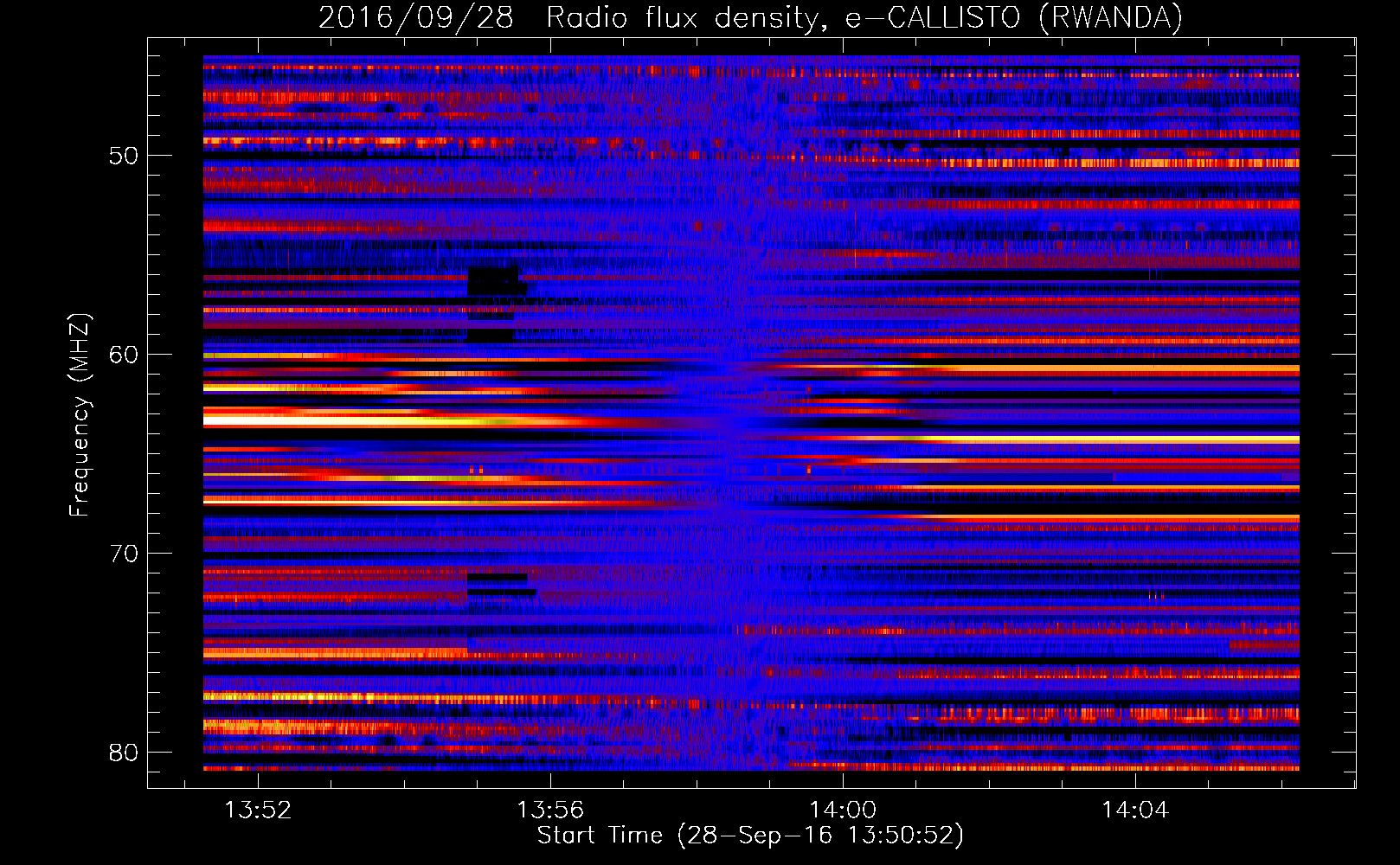
Task: Click the left-axis 70 frequency tick label
Action: click(124, 554)
